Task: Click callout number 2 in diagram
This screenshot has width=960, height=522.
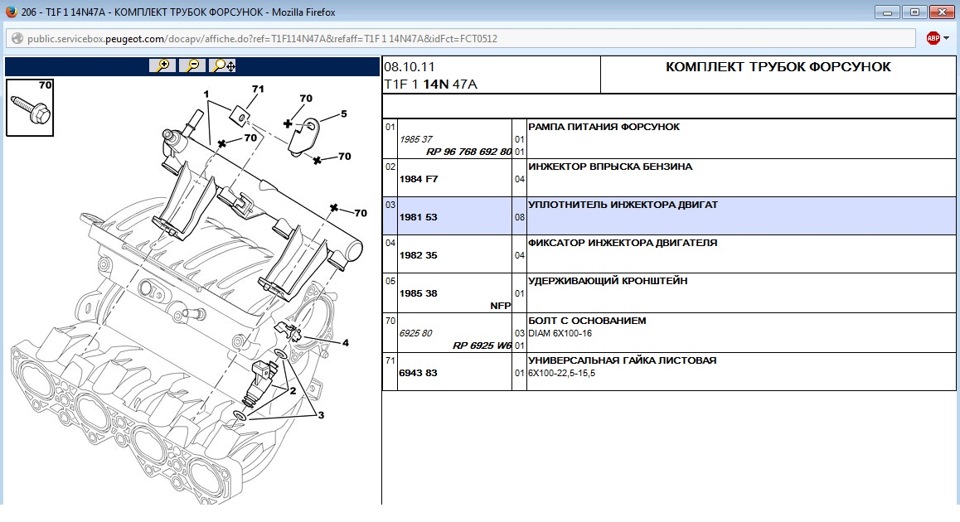Action: click(x=293, y=390)
